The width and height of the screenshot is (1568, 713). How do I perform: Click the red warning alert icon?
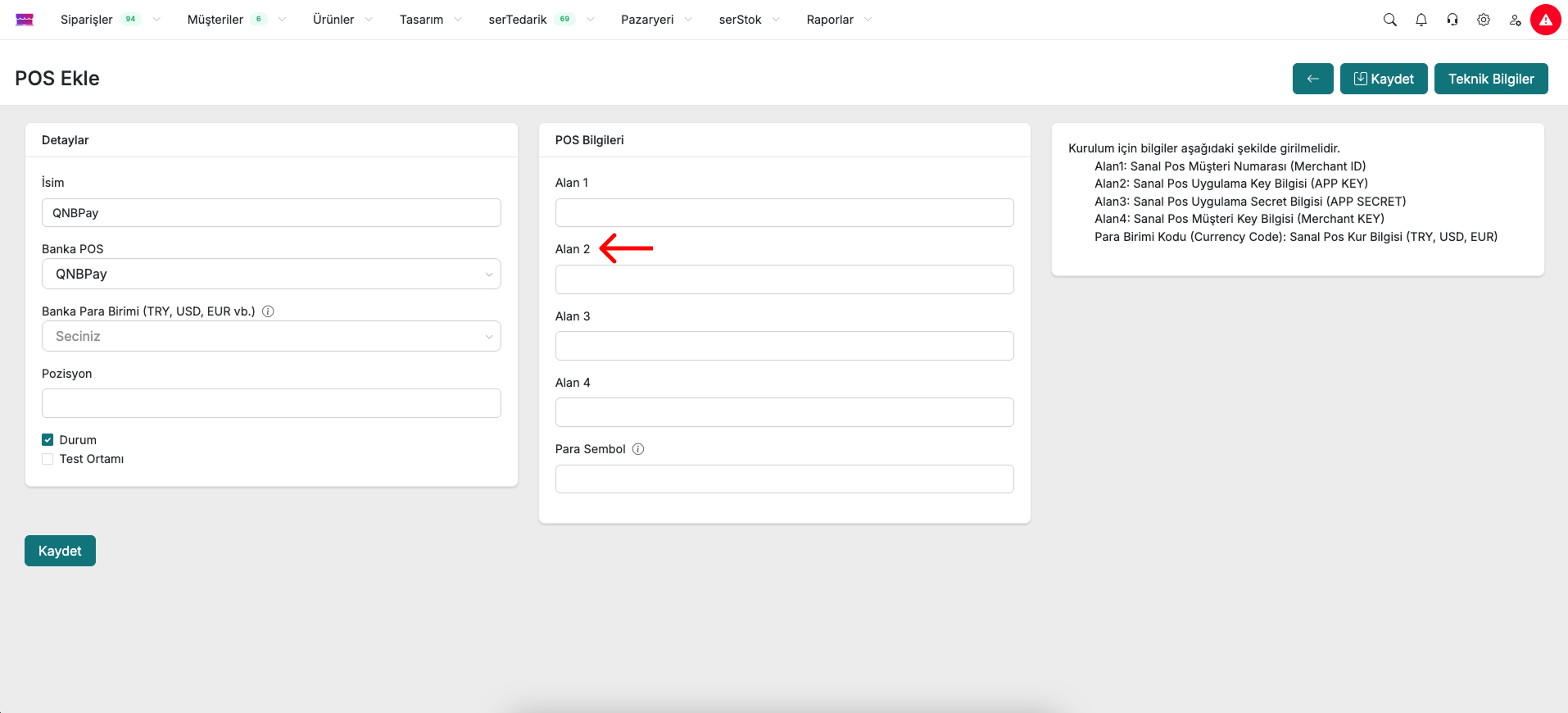(1545, 20)
